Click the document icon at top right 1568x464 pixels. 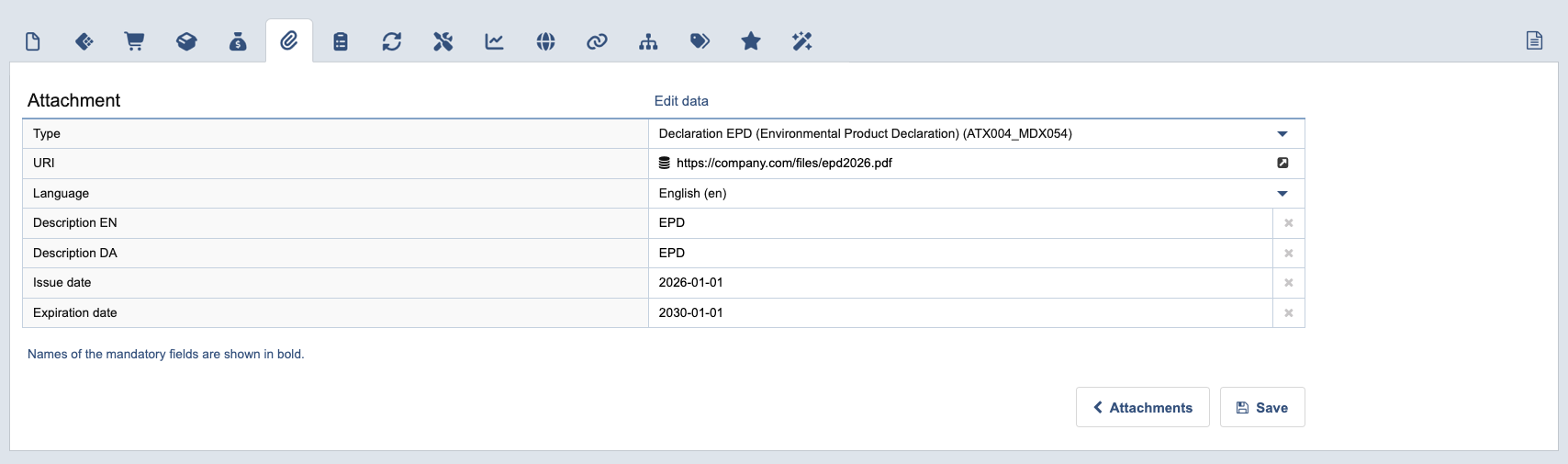click(x=1534, y=40)
